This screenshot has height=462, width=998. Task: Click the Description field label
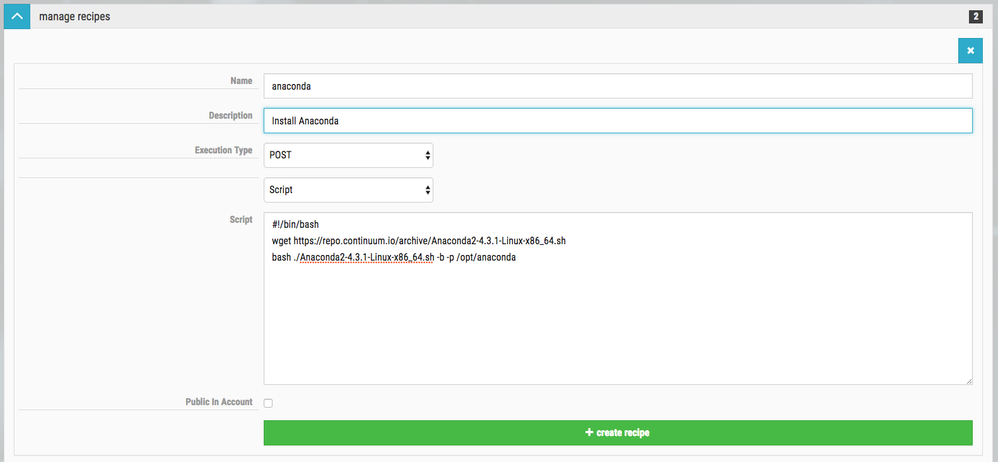[x=230, y=115]
